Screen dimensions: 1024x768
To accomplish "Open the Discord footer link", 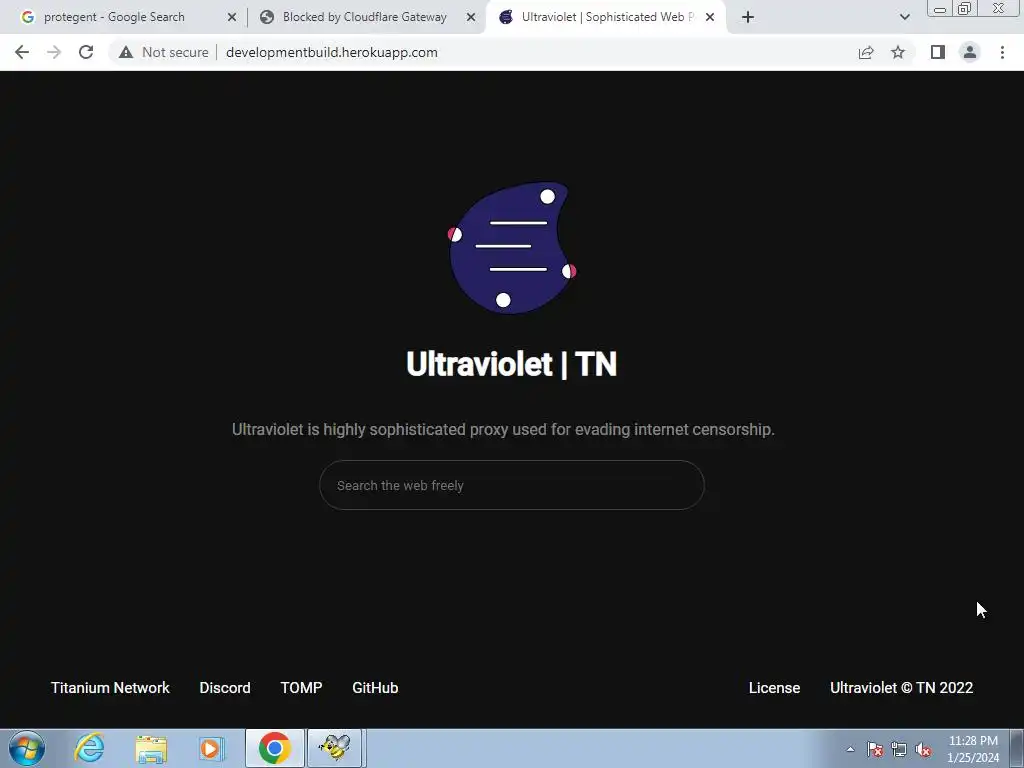I will (225, 688).
